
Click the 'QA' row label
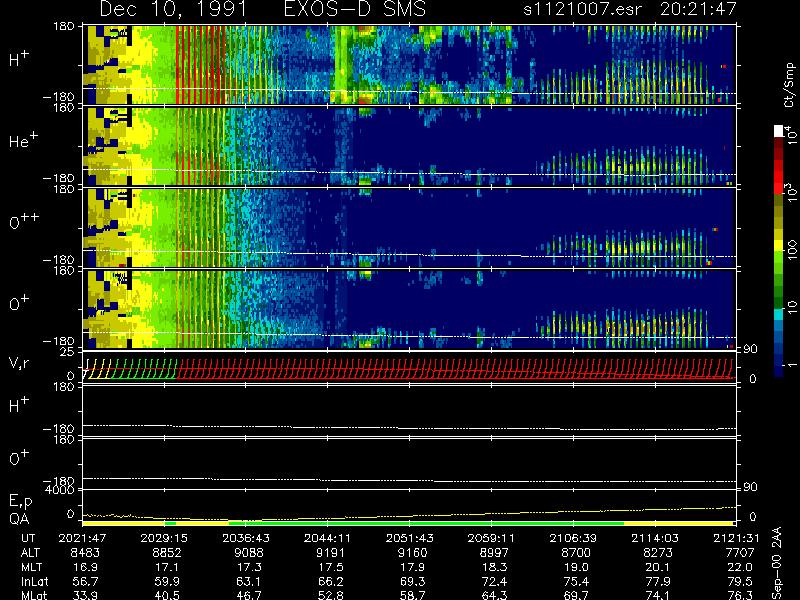(19, 519)
